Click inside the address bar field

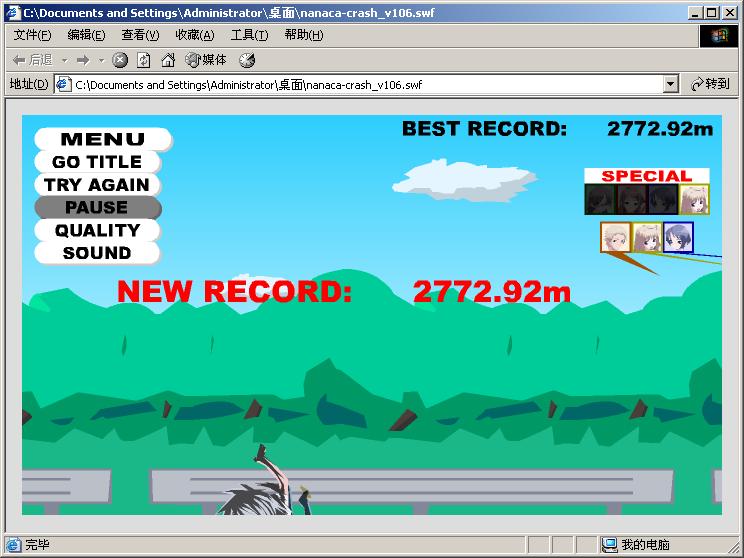[367, 85]
